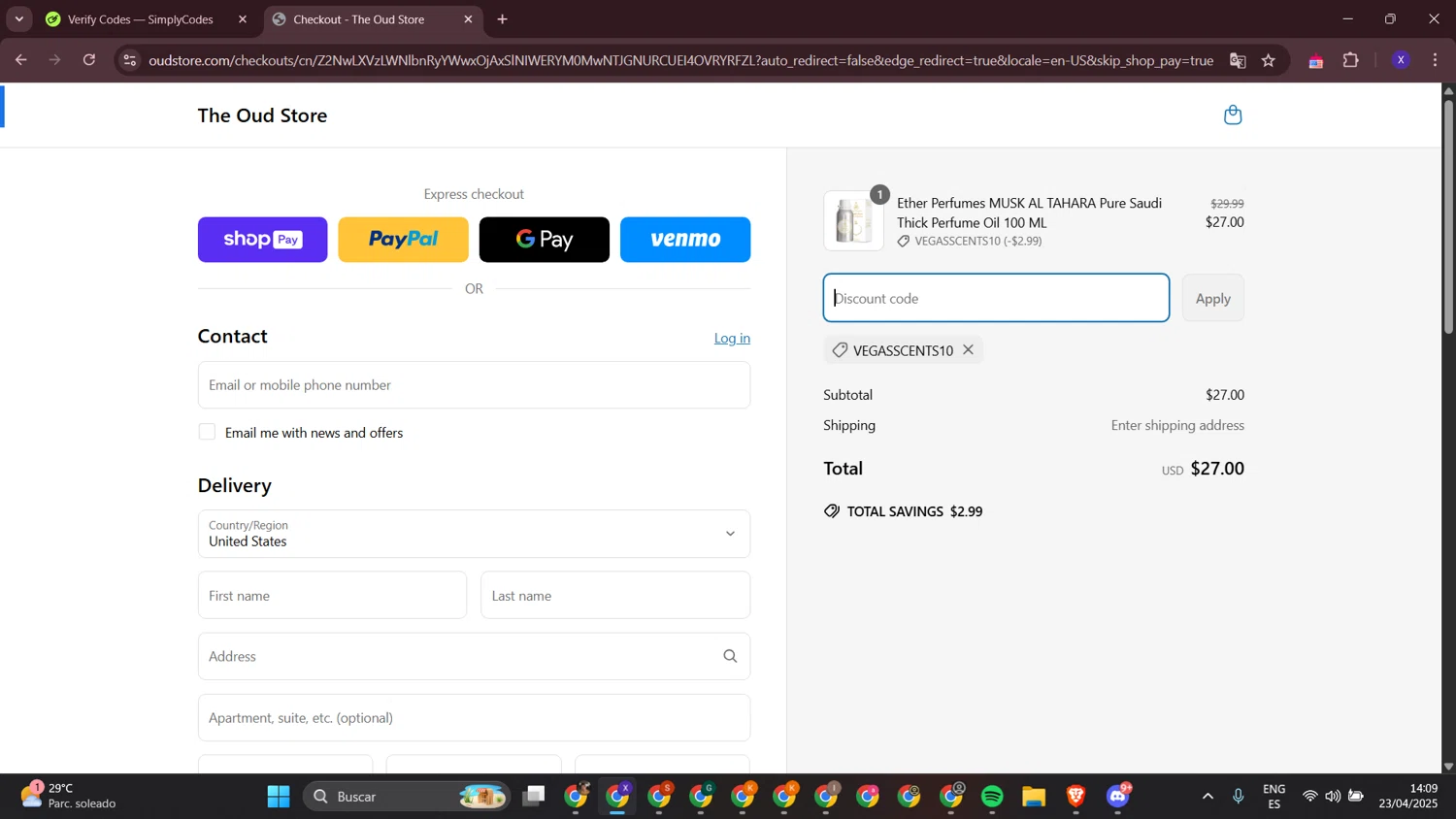This screenshot has height=819, width=1456.
Task: Pay with Shop Pay
Action: coord(262,240)
